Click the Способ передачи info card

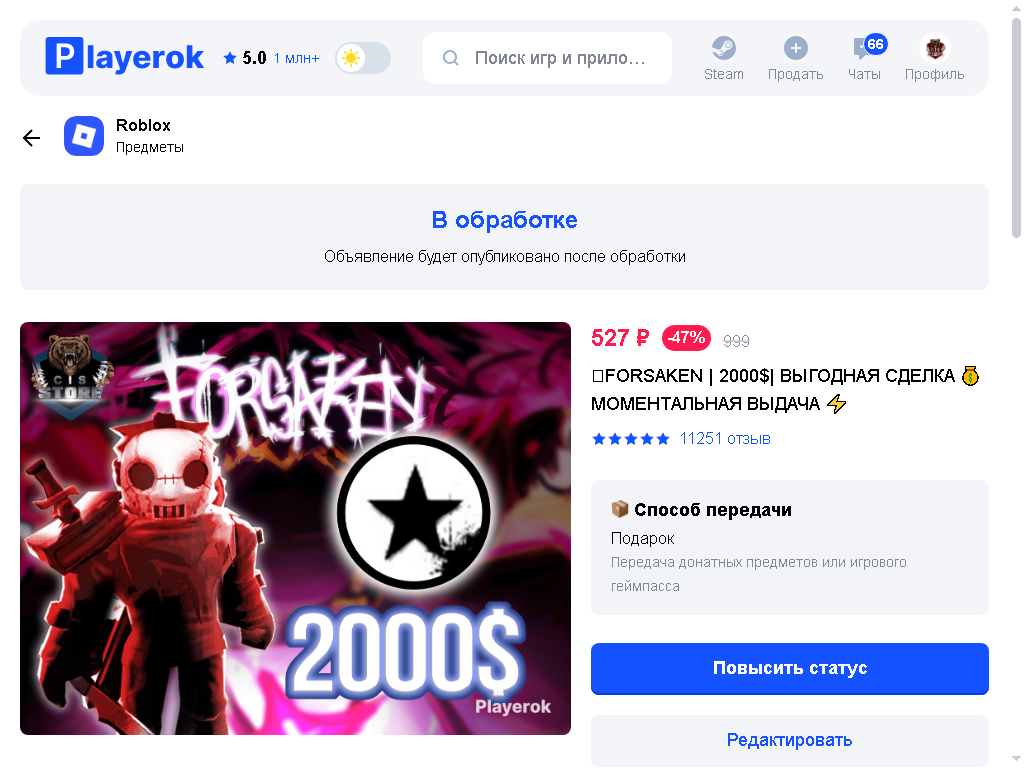[x=790, y=547]
